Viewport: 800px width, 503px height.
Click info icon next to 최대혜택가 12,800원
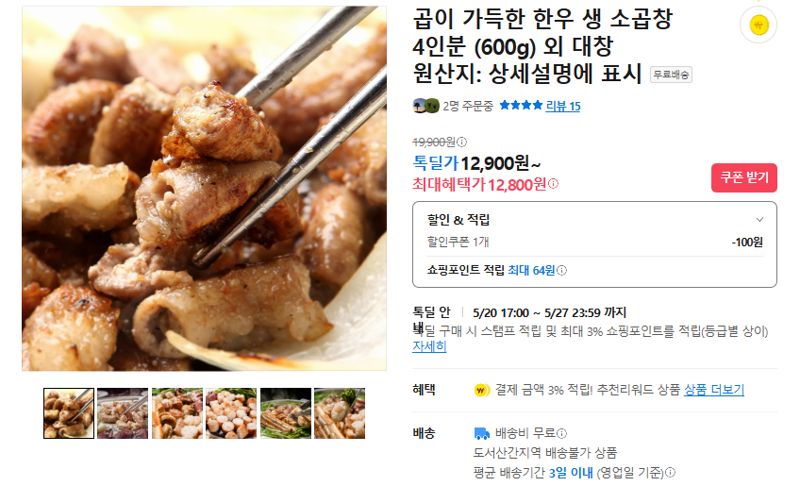(553, 184)
